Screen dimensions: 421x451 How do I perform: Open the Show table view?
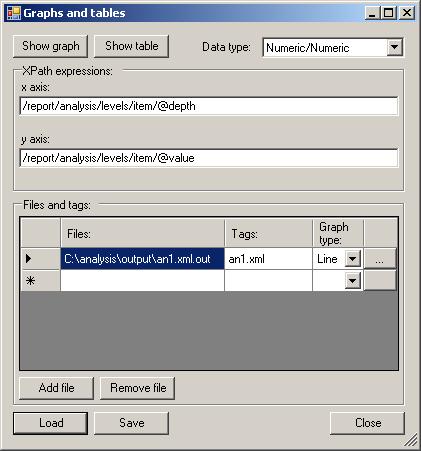(x=132, y=46)
